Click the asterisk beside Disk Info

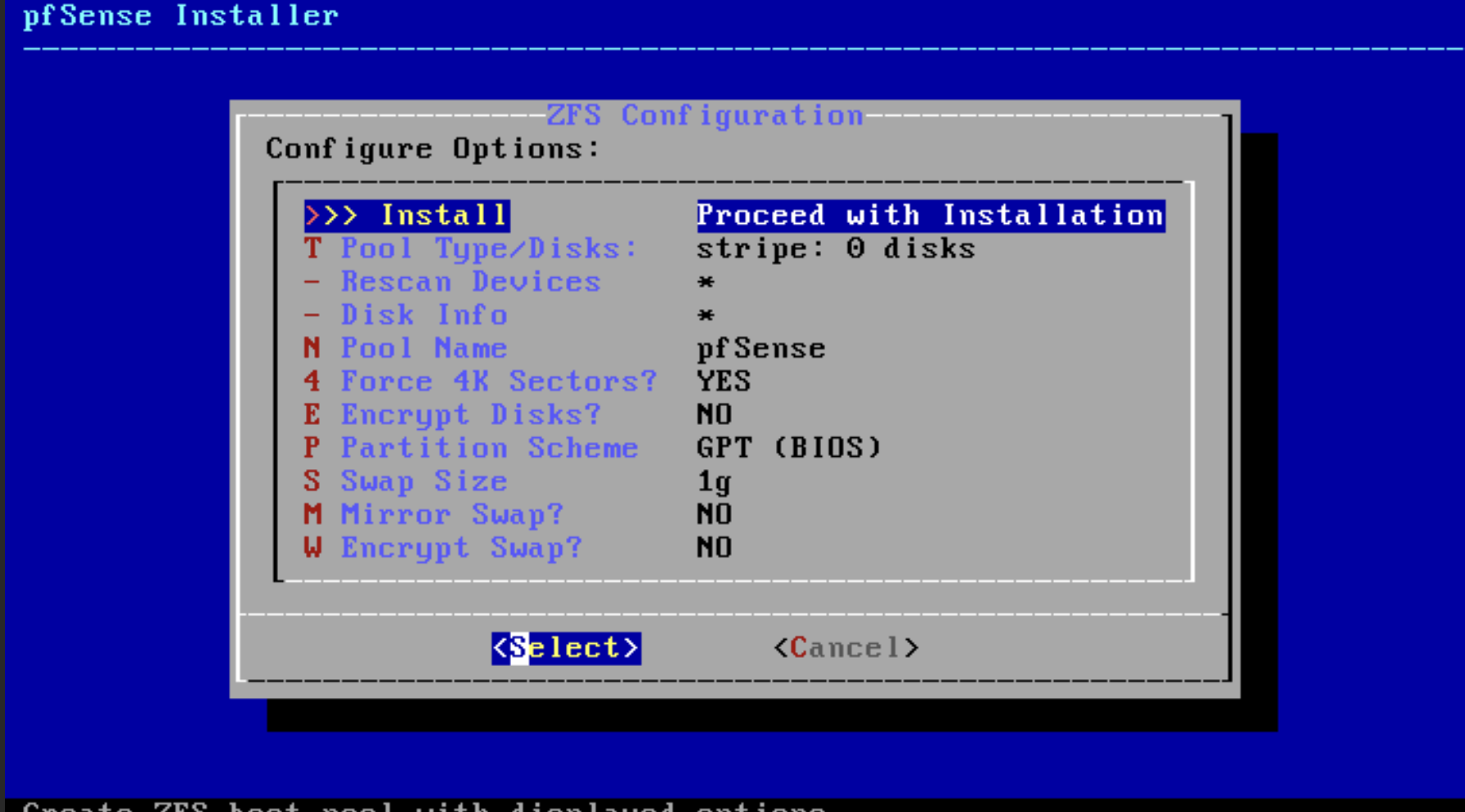point(705,316)
